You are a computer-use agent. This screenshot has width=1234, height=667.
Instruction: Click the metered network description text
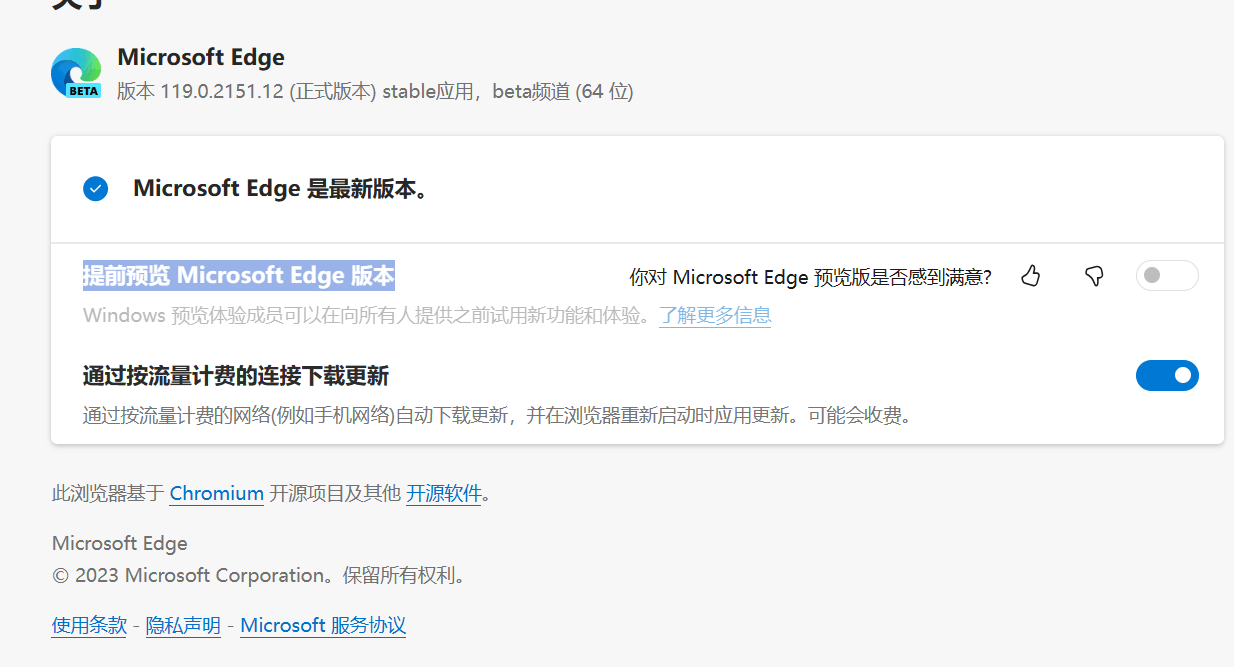(x=499, y=415)
